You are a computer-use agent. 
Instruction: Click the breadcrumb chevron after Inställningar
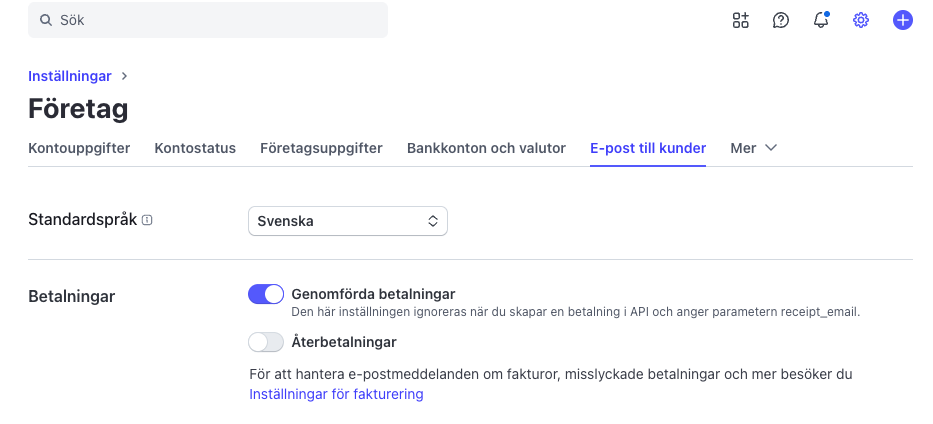pyautogui.click(x=124, y=76)
